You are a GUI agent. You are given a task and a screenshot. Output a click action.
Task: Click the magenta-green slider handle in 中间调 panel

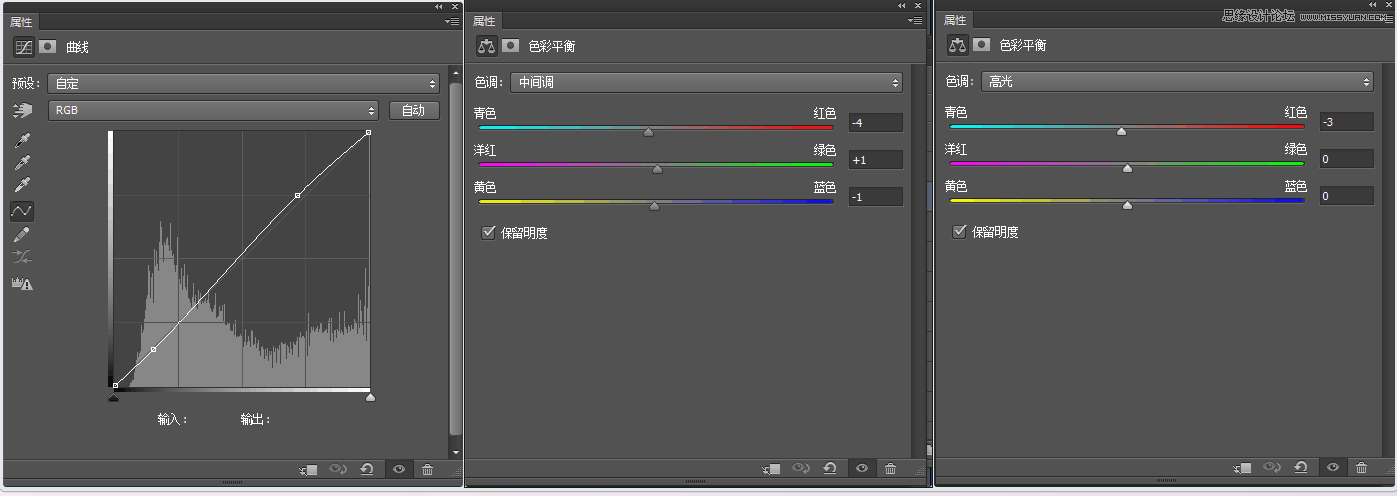click(657, 170)
